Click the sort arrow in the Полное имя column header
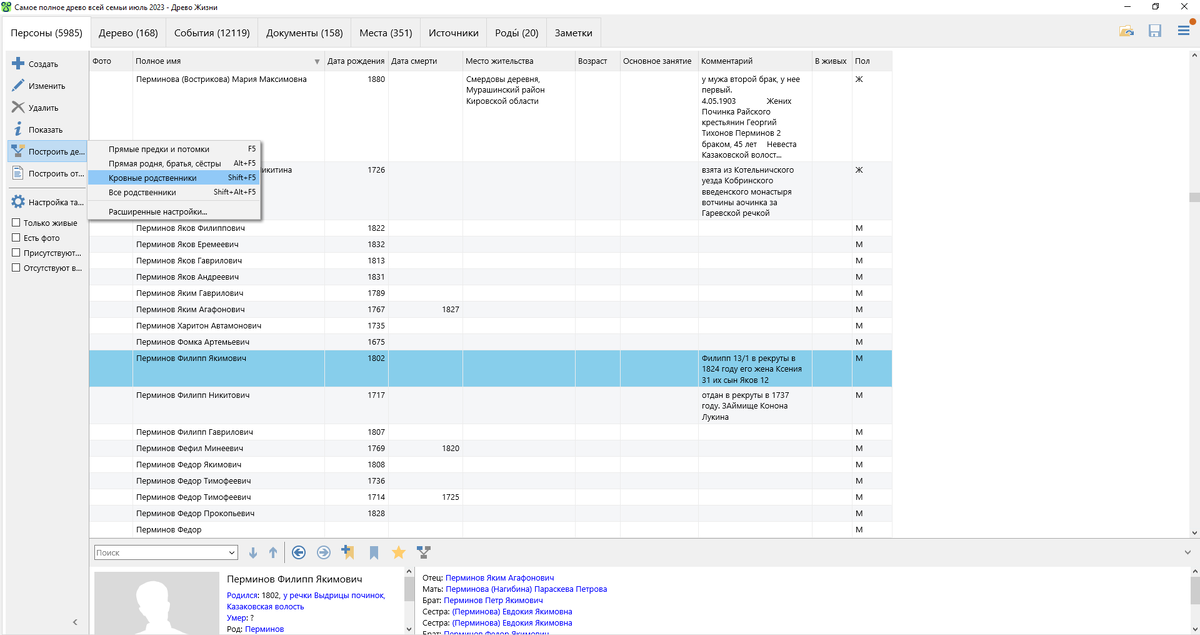Screen dimensions: 1200x635 [318, 61]
